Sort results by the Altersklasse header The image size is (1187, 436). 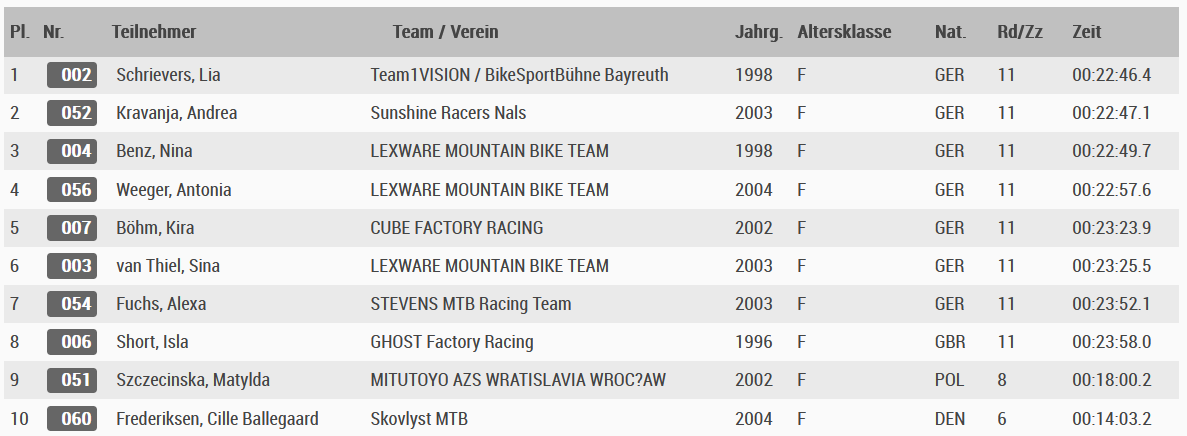[x=844, y=32]
